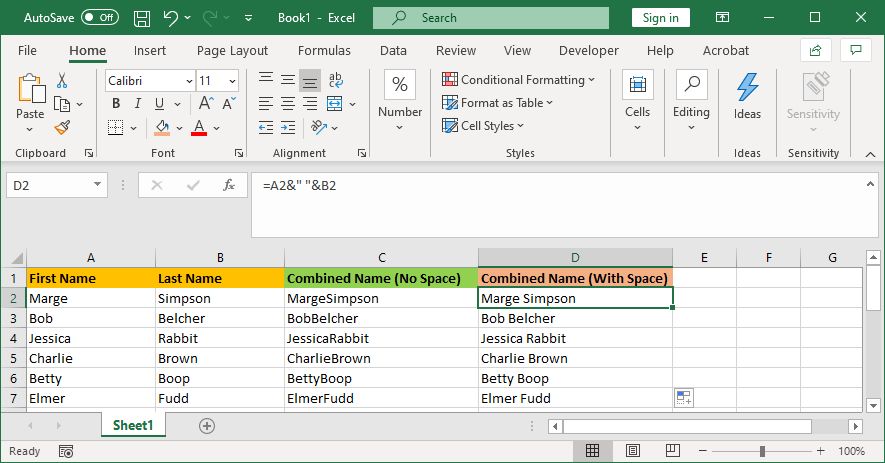885x463 pixels.
Task: Open Auto Fill Options icon near E7
Action: click(x=684, y=398)
